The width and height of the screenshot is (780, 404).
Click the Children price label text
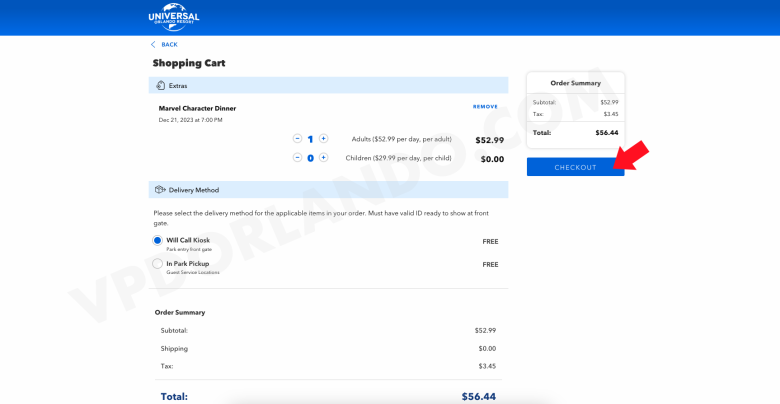coord(398,158)
